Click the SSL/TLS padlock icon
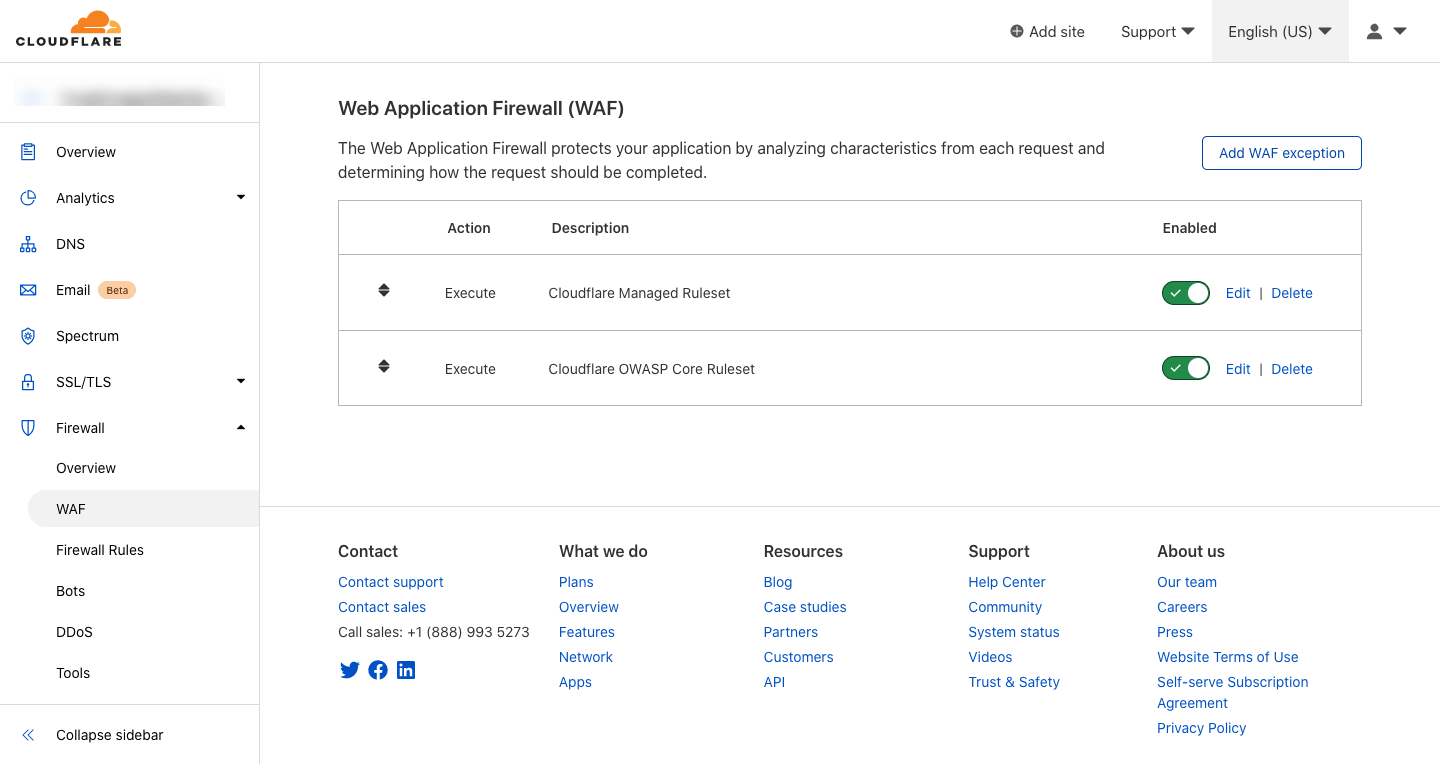1440x764 pixels. click(x=28, y=382)
